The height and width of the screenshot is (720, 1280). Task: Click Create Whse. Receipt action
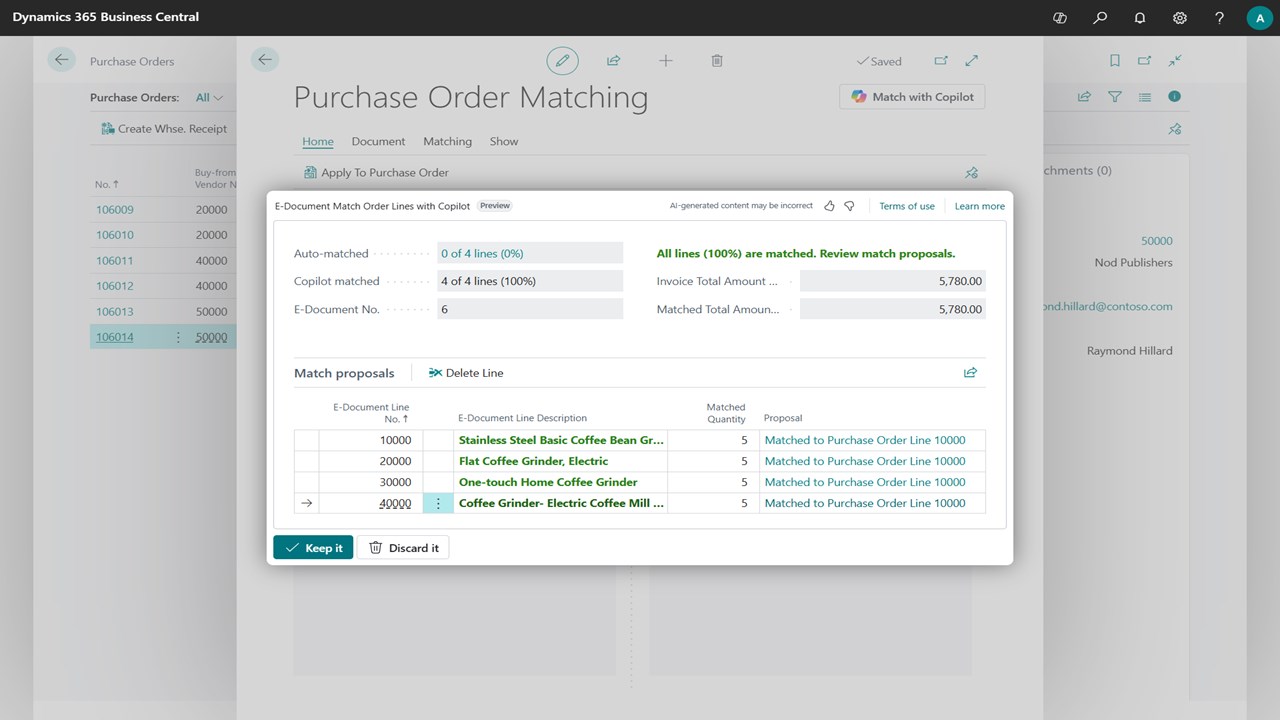164,129
